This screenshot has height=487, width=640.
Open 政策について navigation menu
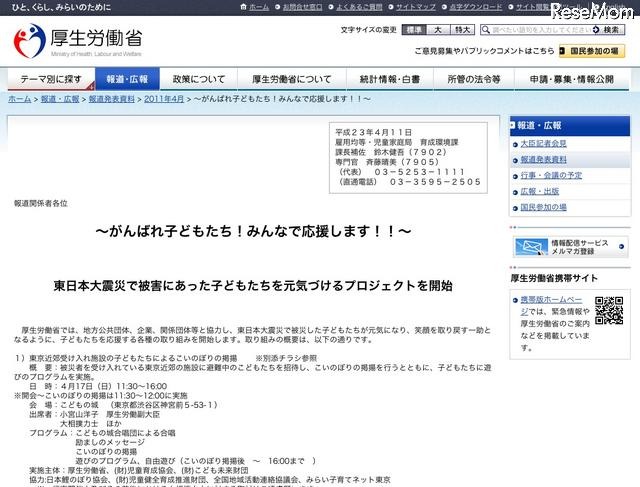tap(199, 79)
